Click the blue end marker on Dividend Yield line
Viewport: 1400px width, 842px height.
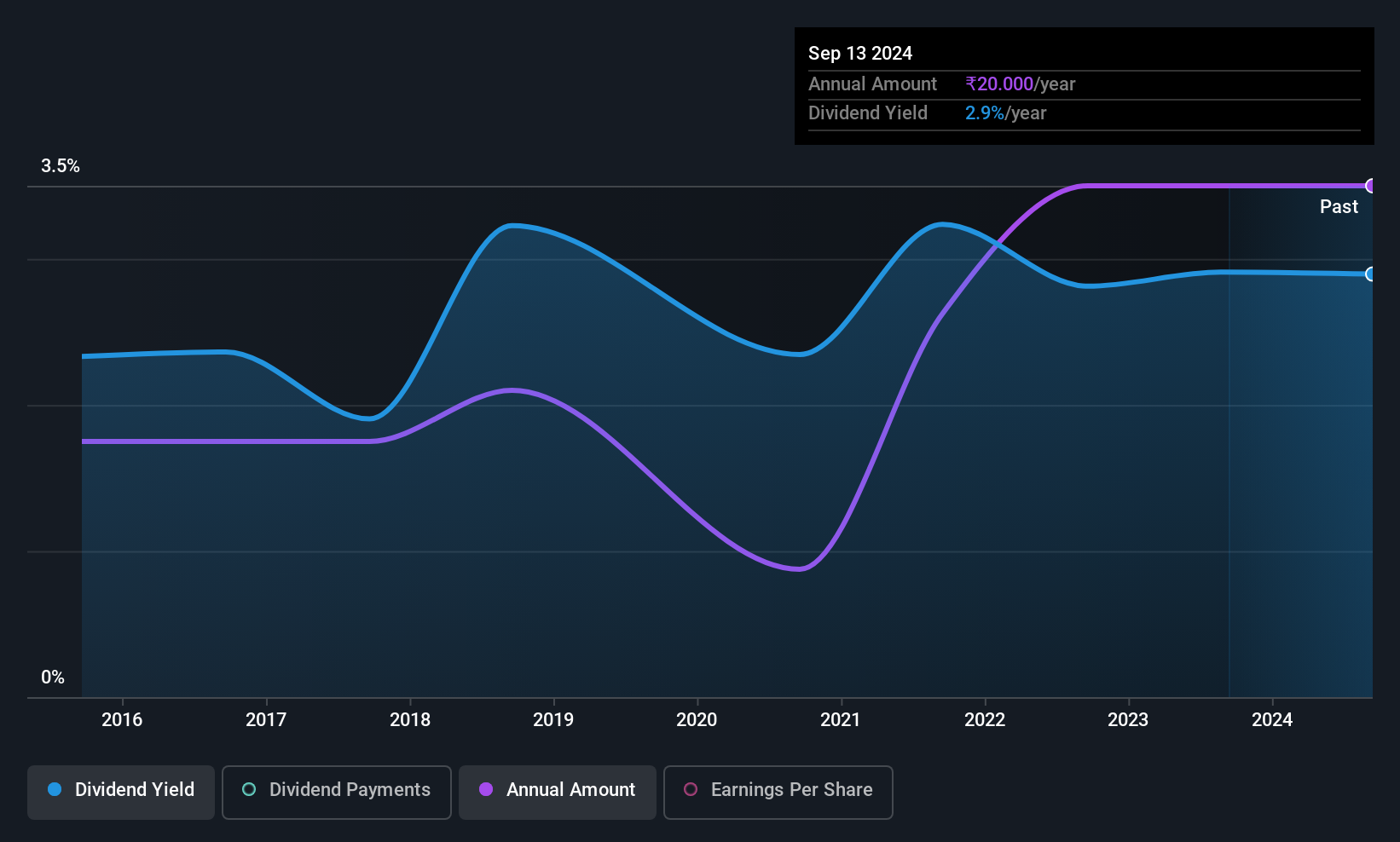pos(1371,274)
